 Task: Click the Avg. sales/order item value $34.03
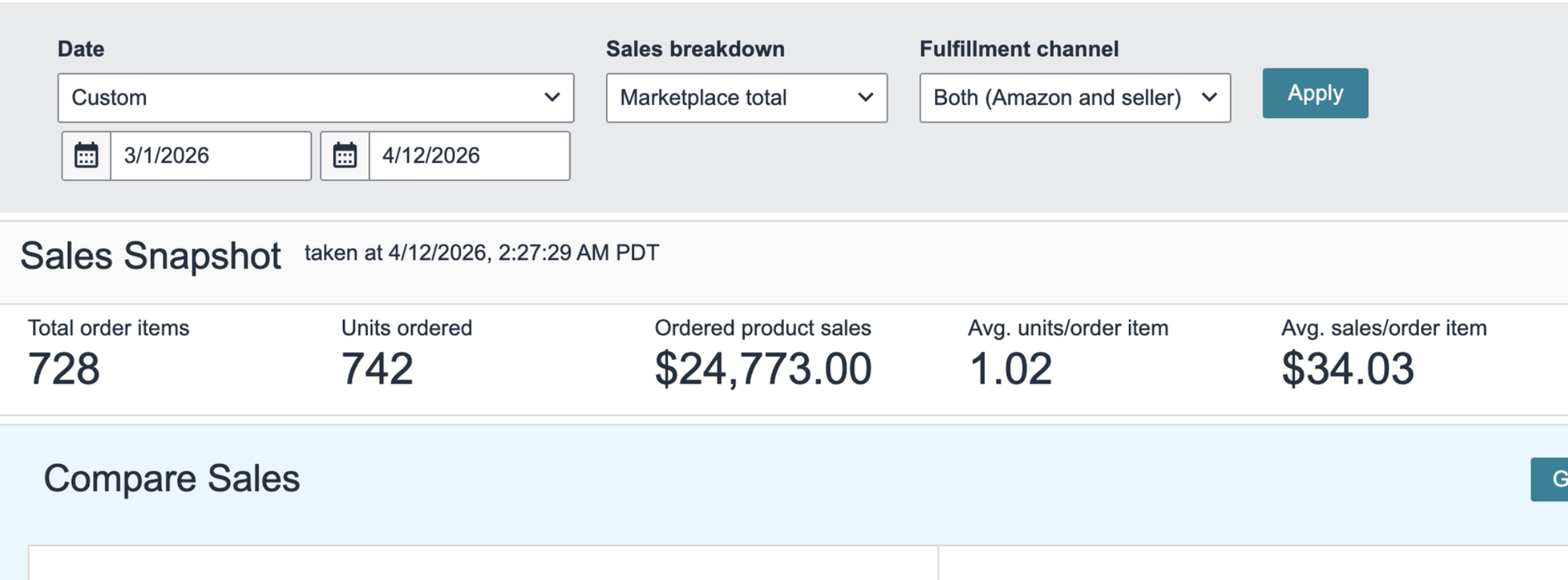[1348, 368]
